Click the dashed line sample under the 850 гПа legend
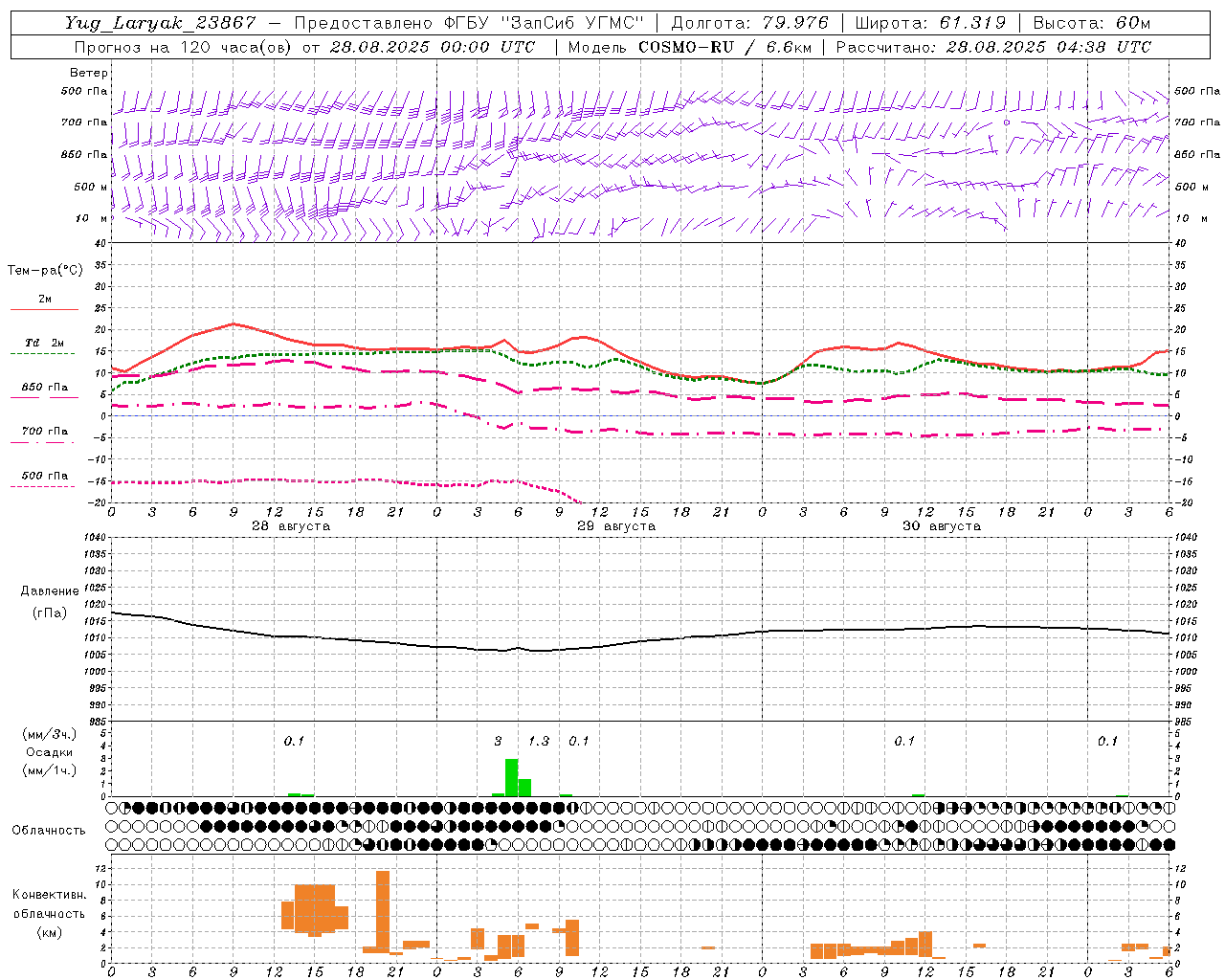 44,398
